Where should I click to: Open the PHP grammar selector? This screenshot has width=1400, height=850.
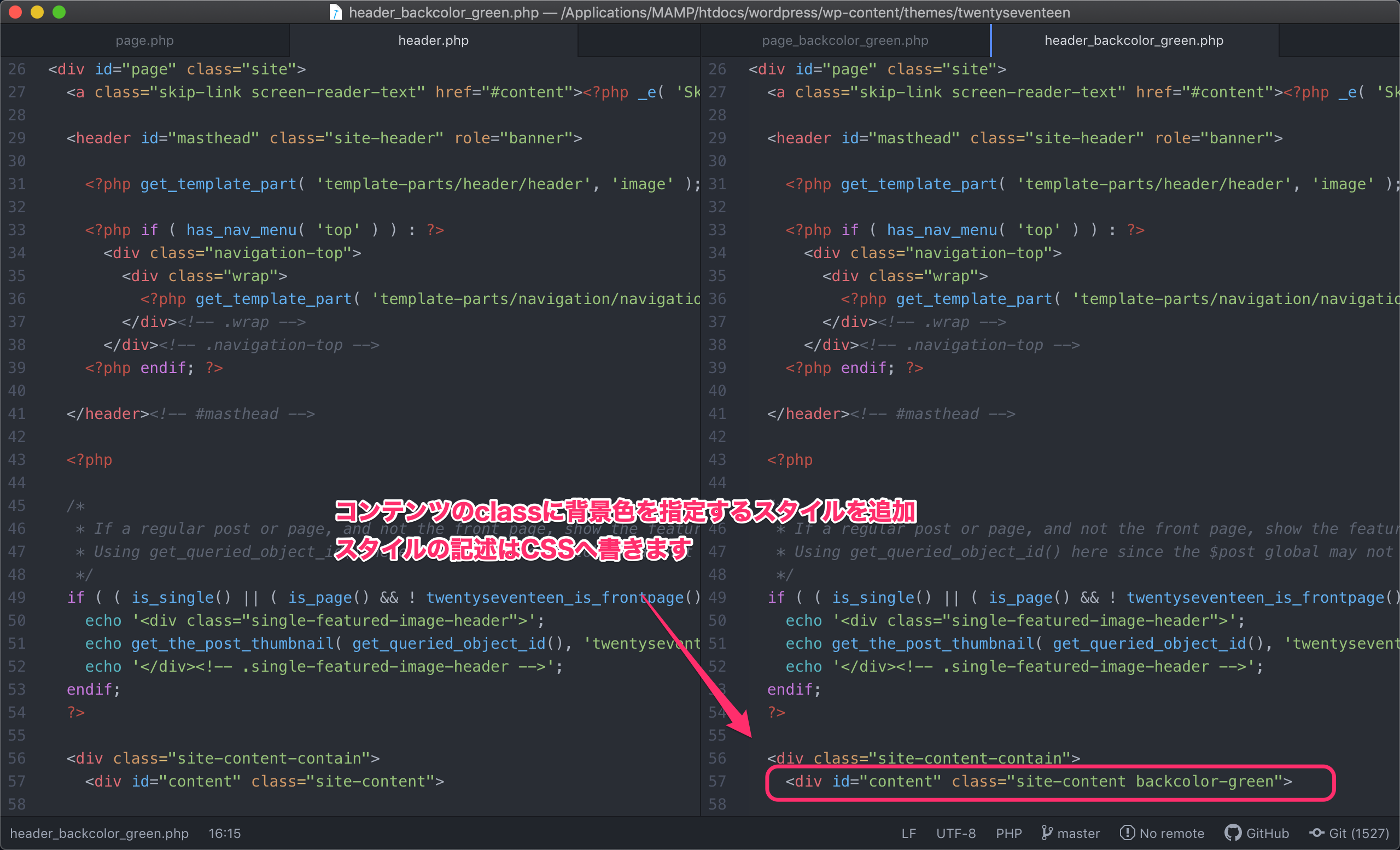(1009, 833)
